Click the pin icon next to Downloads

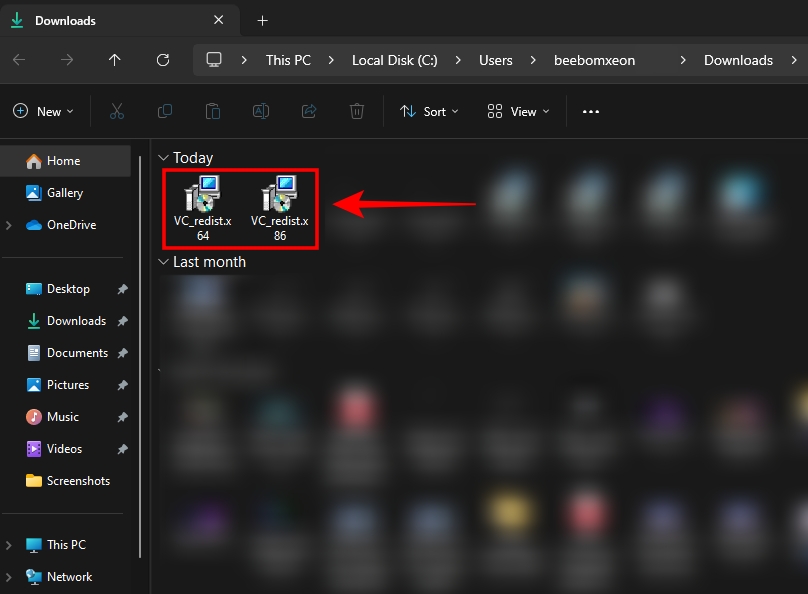click(122, 321)
